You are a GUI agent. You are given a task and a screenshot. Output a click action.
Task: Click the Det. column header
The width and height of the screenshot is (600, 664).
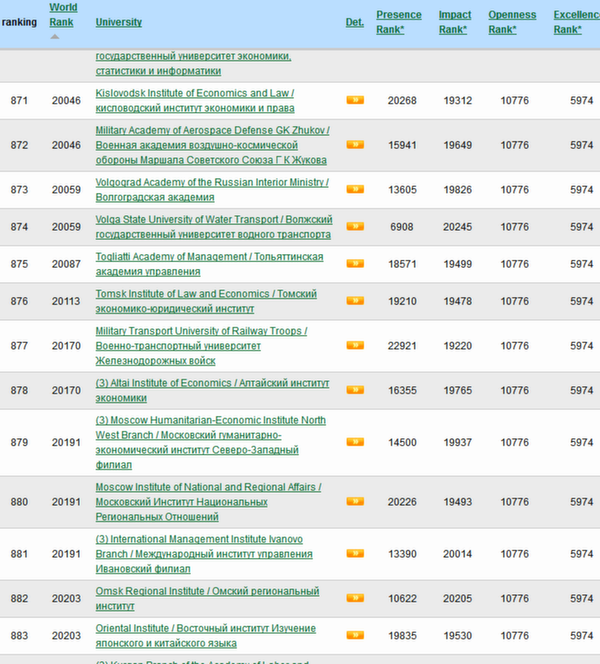click(x=354, y=22)
